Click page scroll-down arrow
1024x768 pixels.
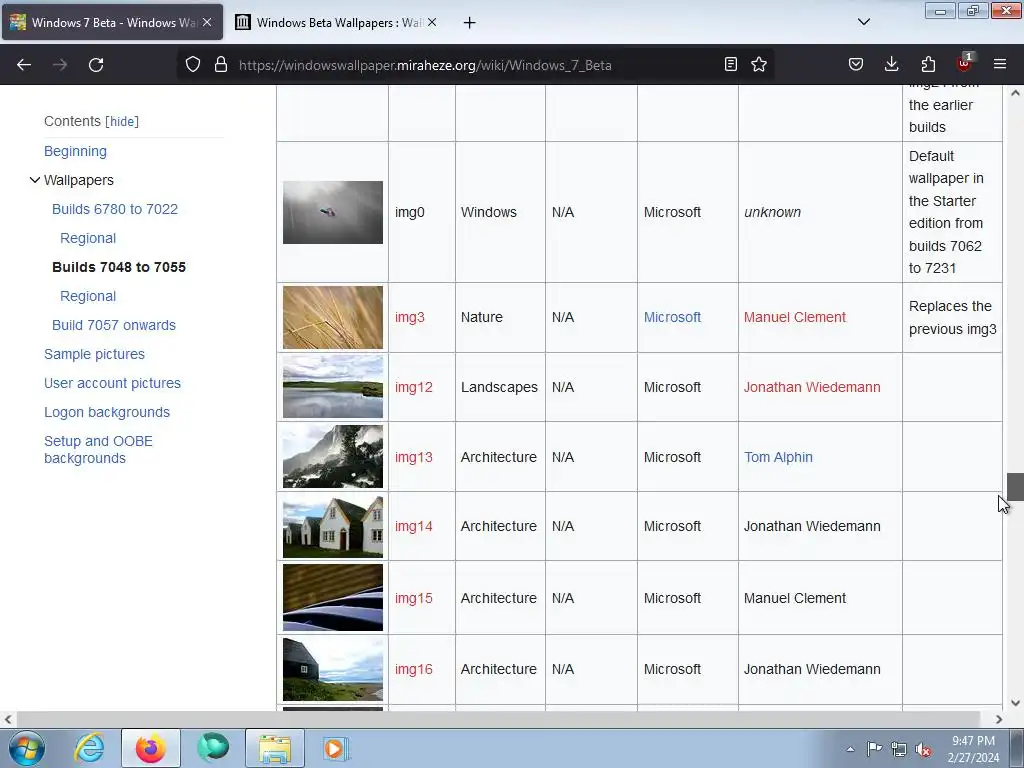click(x=1015, y=703)
